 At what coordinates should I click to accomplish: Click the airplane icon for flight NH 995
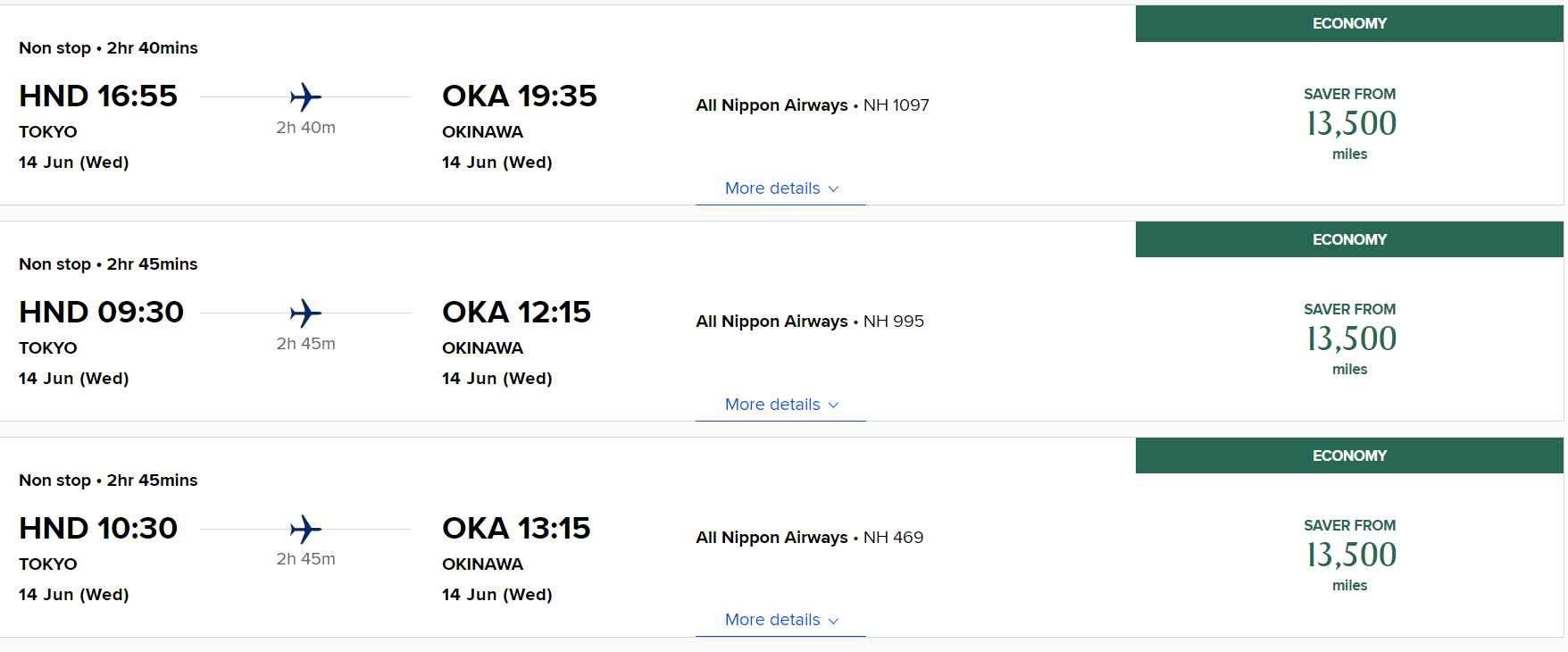[x=305, y=313]
